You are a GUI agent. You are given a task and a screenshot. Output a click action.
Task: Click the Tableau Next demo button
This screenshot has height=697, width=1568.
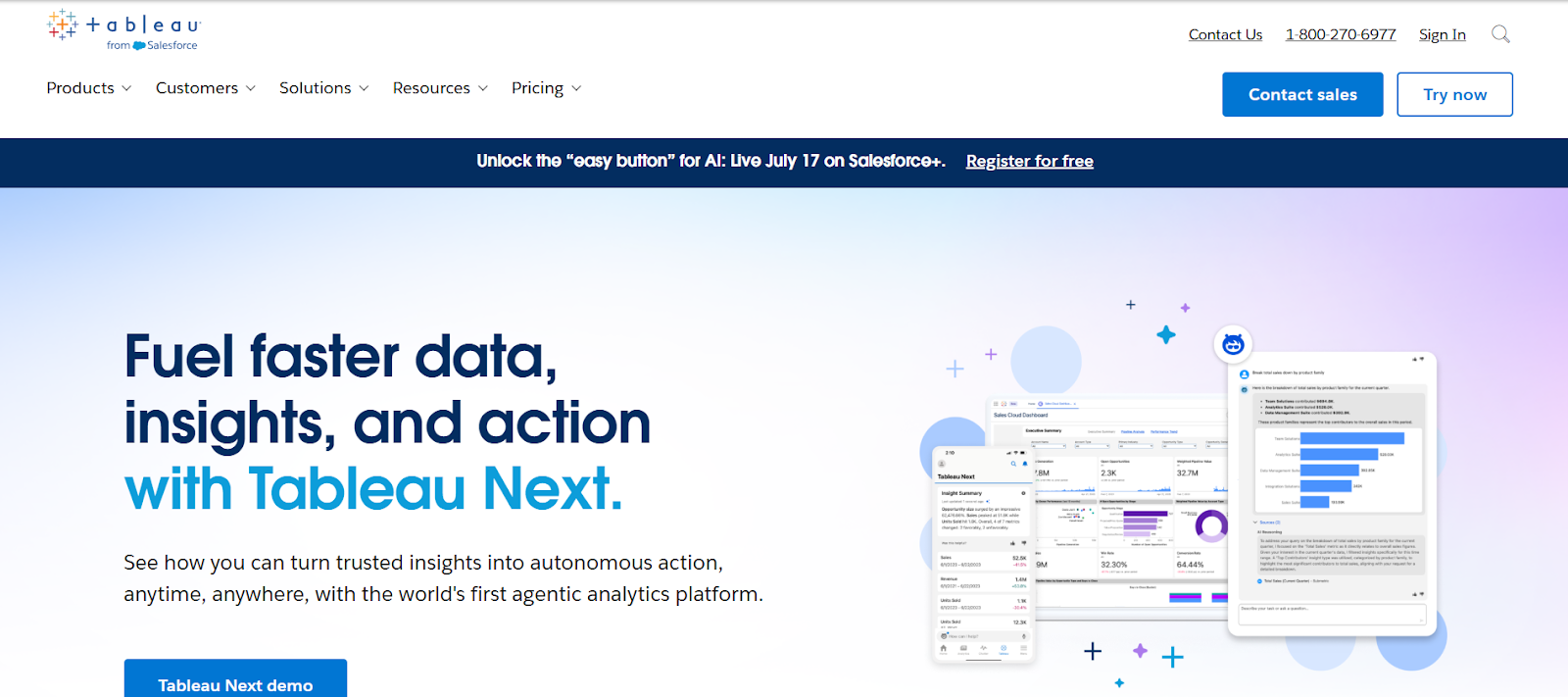click(x=235, y=680)
